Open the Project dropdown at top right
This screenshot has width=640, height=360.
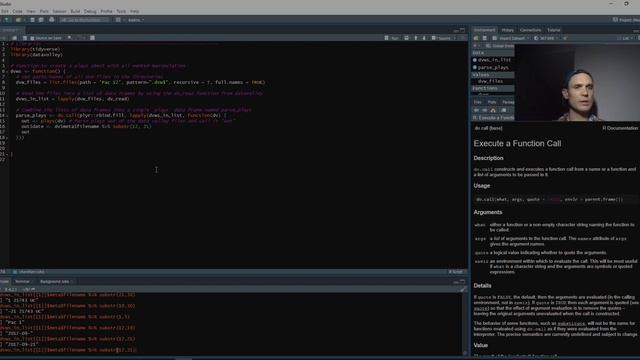627,20
